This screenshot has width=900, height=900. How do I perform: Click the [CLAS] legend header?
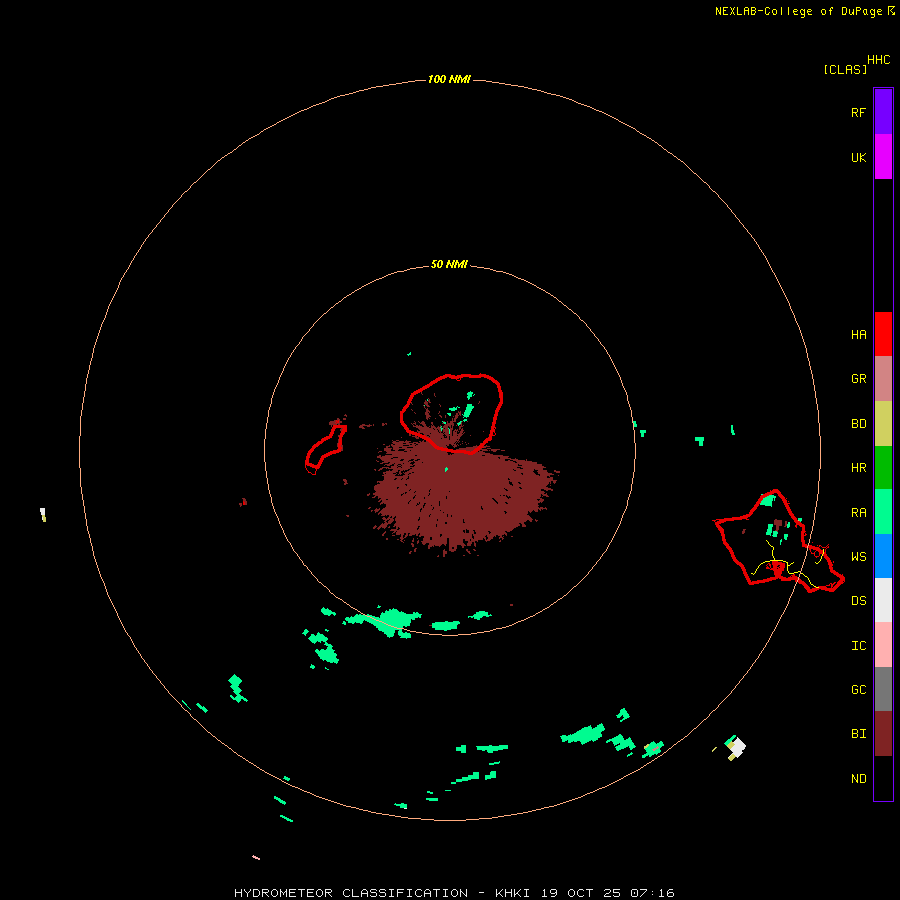point(845,69)
